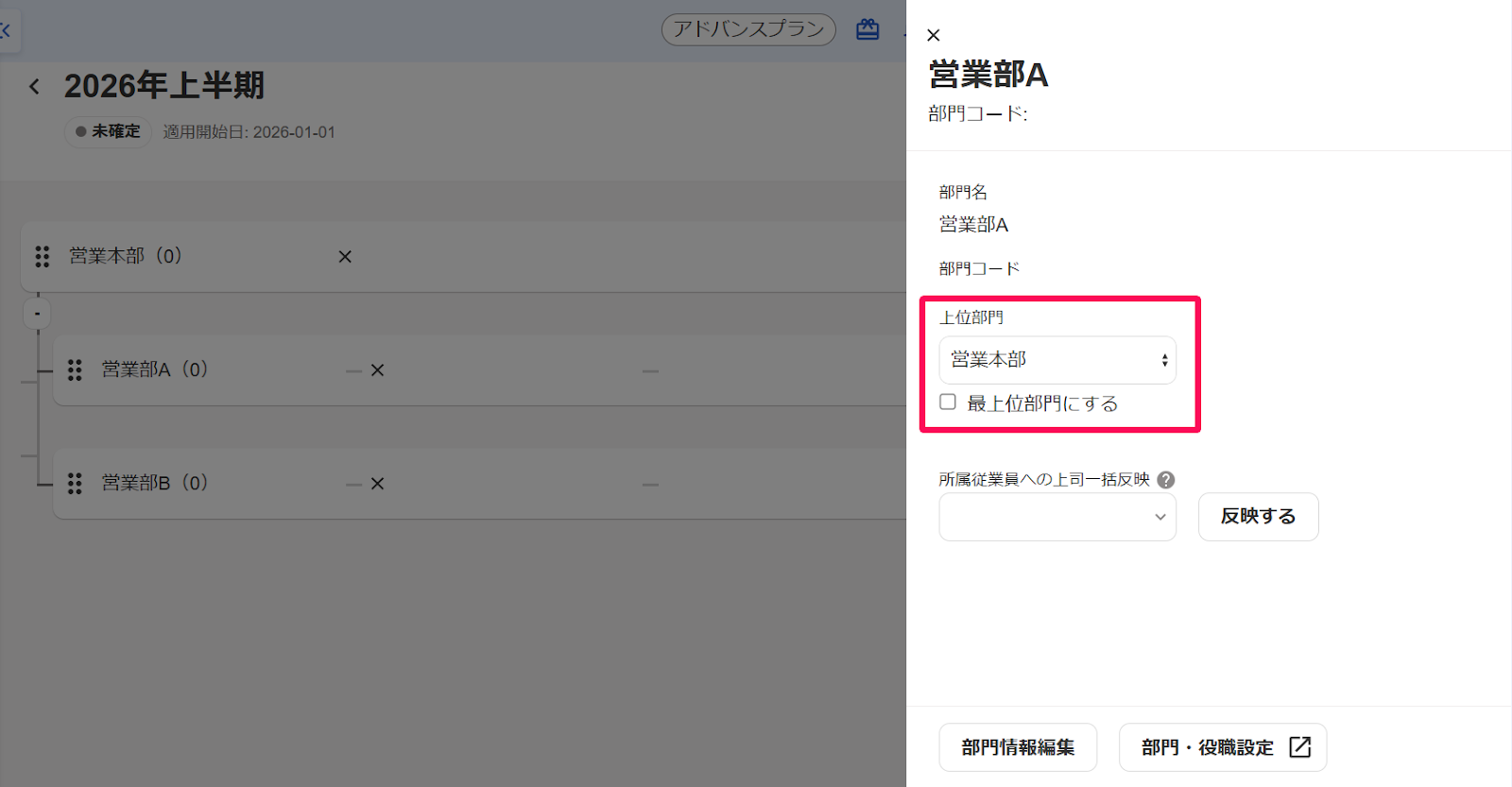The width and height of the screenshot is (1512, 787).
Task: Click the 反映する button
Action: coord(1259,517)
